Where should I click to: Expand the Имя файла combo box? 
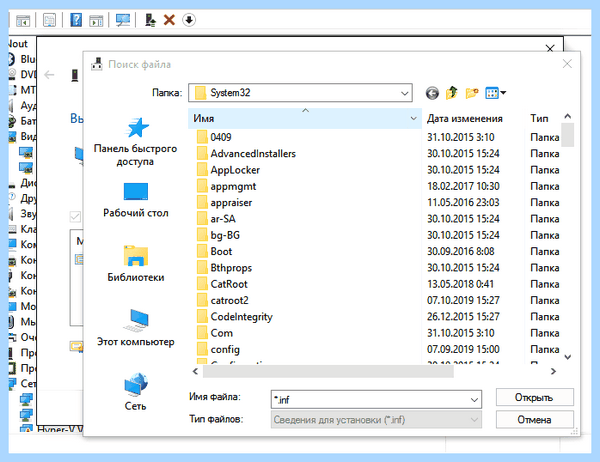[x=474, y=400]
